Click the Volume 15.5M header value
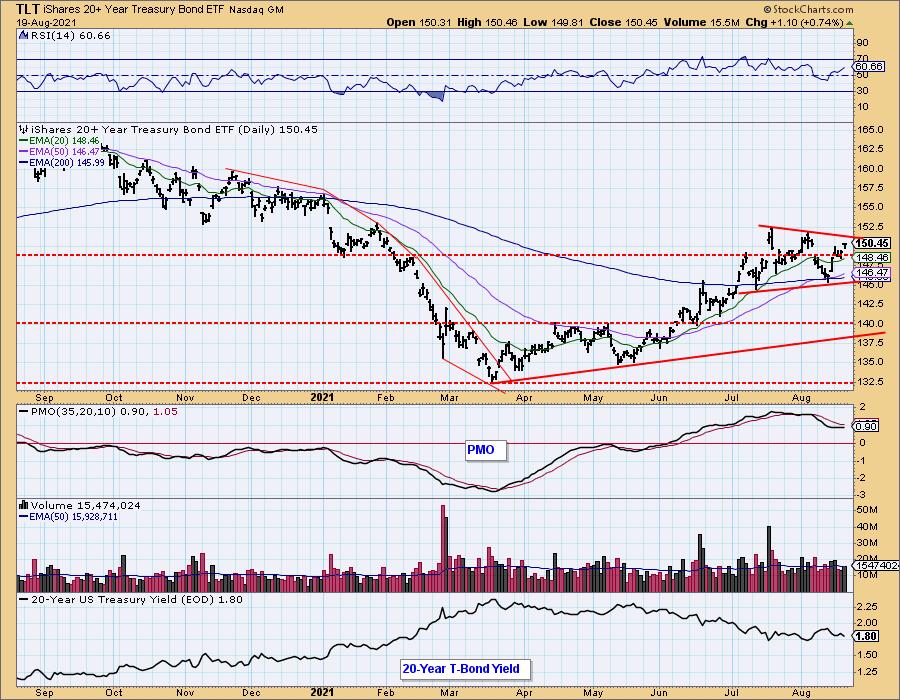 tap(703, 22)
